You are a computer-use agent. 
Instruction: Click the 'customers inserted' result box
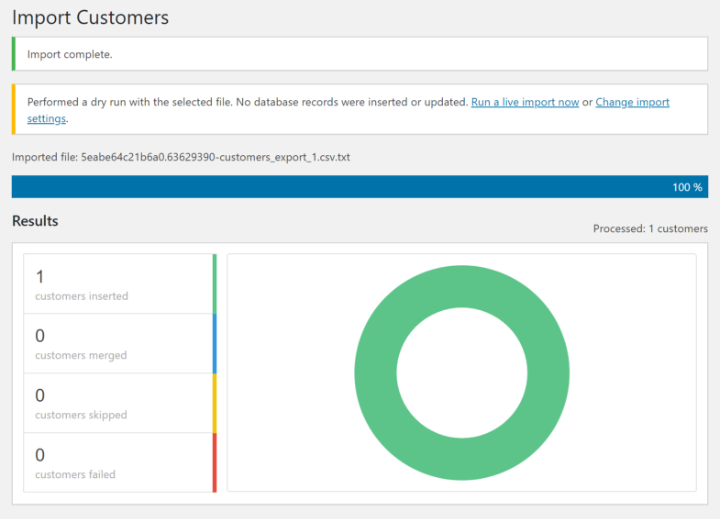pyautogui.click(x=120, y=284)
